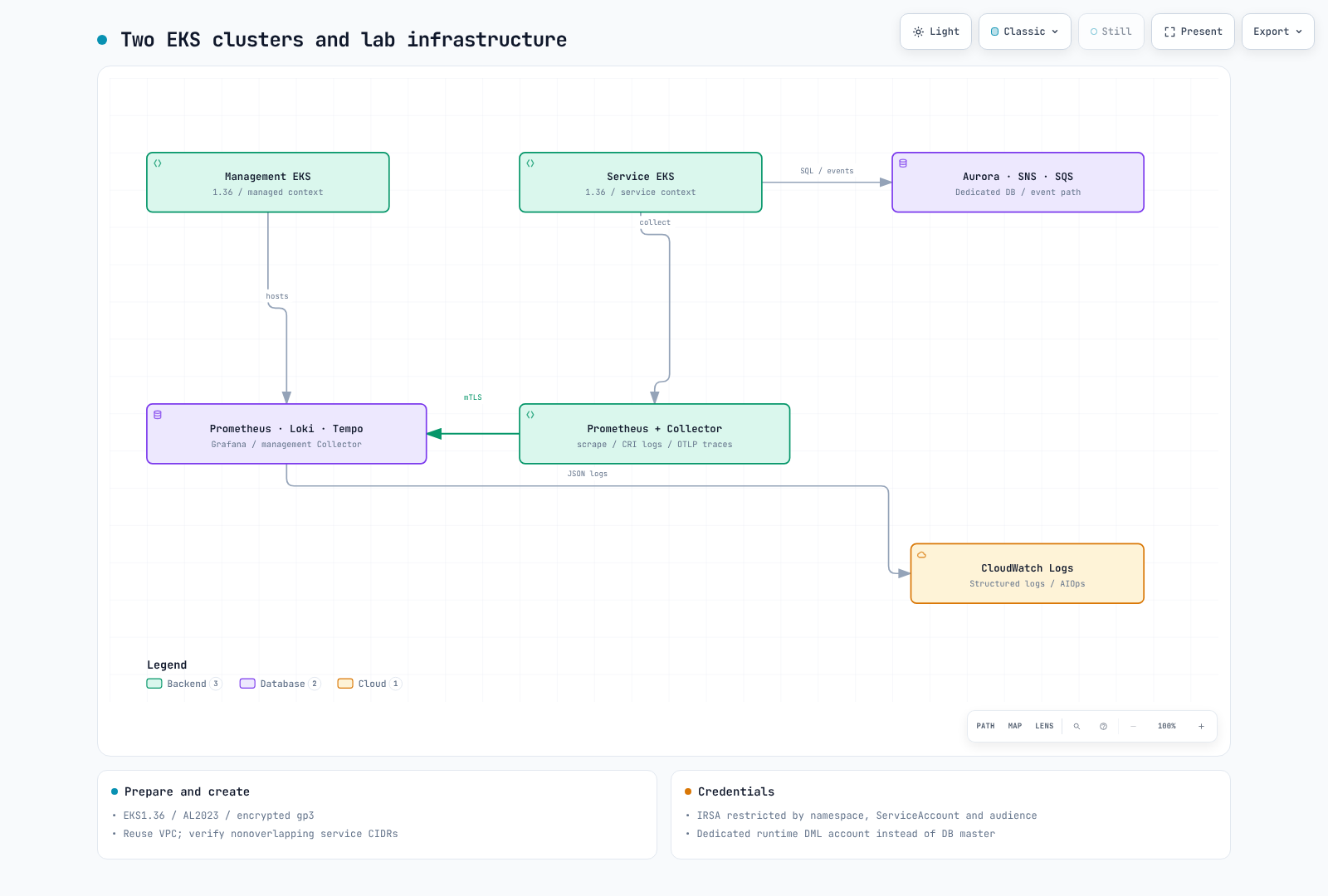The width and height of the screenshot is (1328, 896).
Task: Click the IRSA restricted by namespace bullet
Action: 867,816
